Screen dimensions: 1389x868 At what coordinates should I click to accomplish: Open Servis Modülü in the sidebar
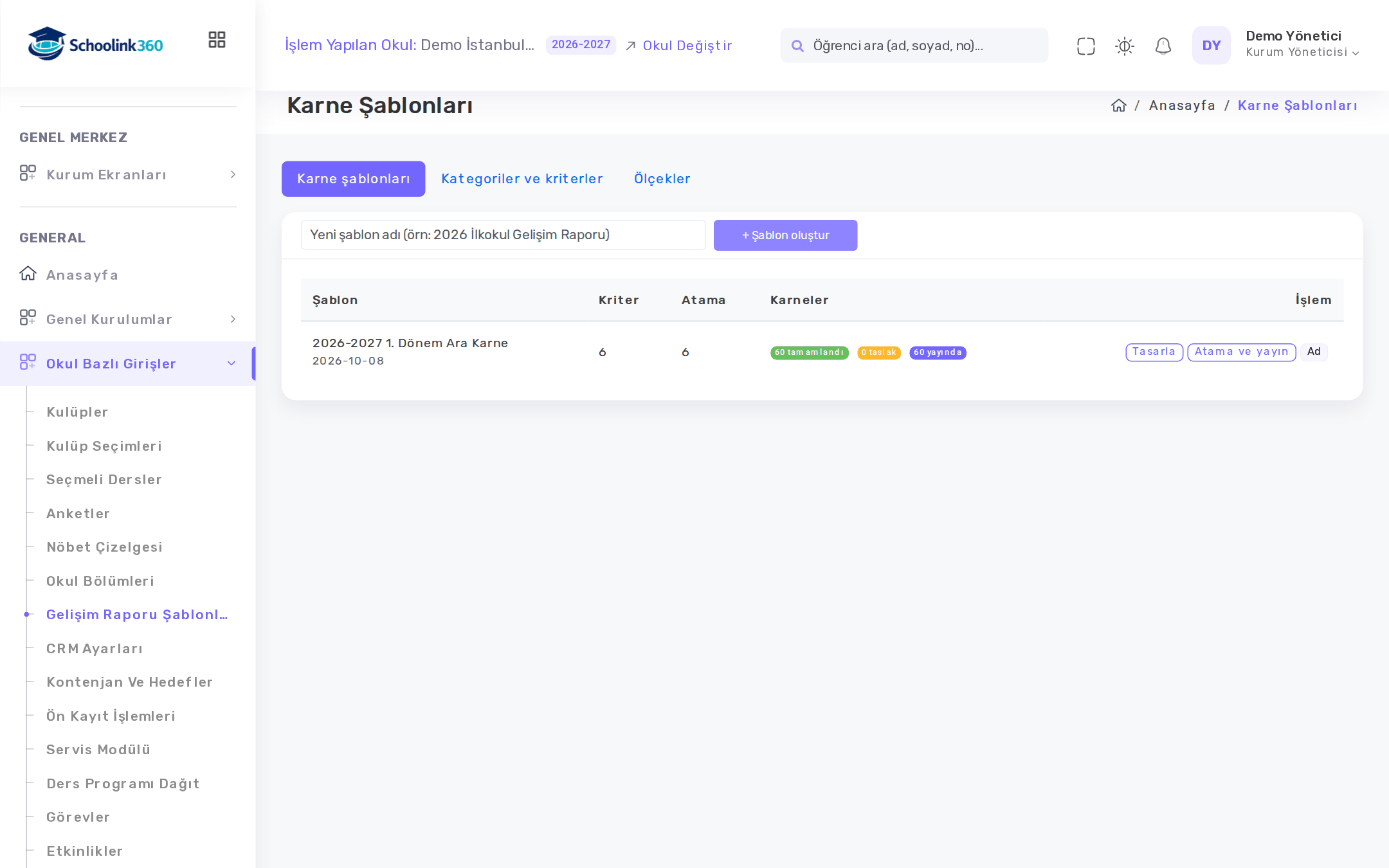coord(98,750)
